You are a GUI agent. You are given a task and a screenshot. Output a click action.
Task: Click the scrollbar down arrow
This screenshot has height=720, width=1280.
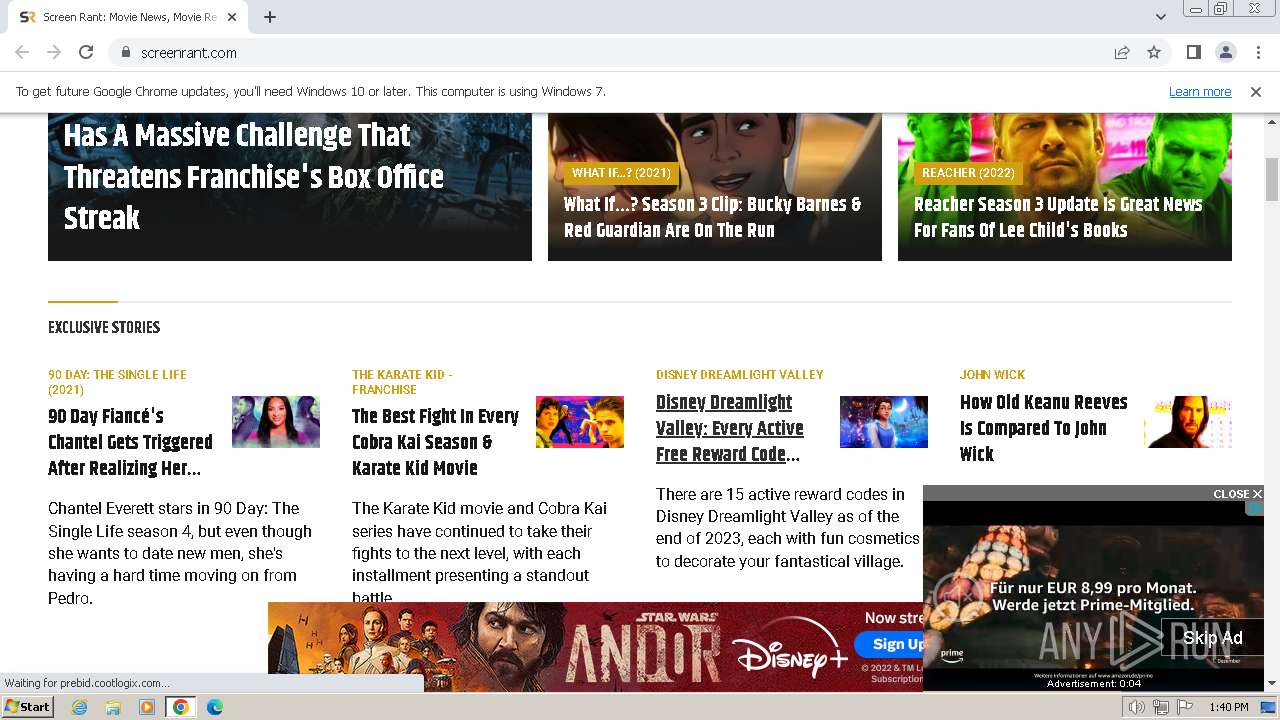coord(1272,683)
